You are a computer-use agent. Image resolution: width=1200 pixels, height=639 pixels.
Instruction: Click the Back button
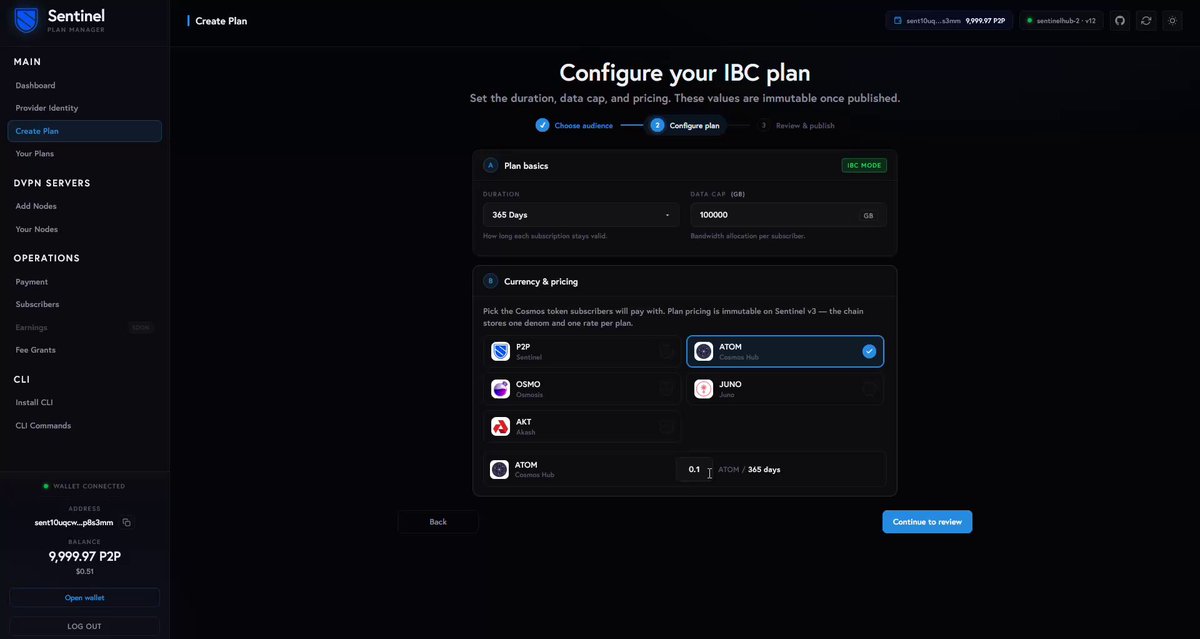[x=438, y=522]
